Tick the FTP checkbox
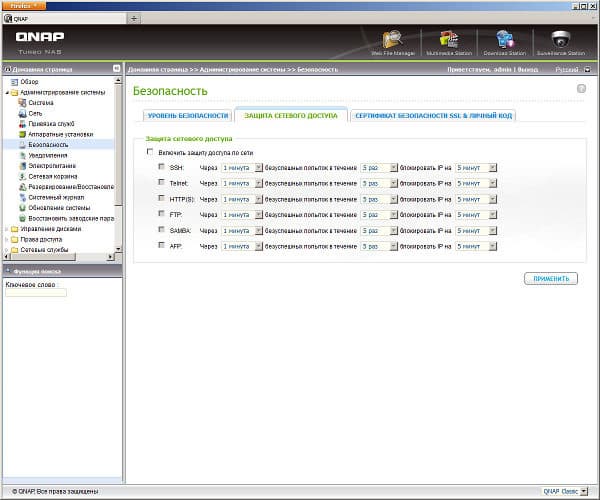The height and width of the screenshot is (500, 600). pos(161,214)
